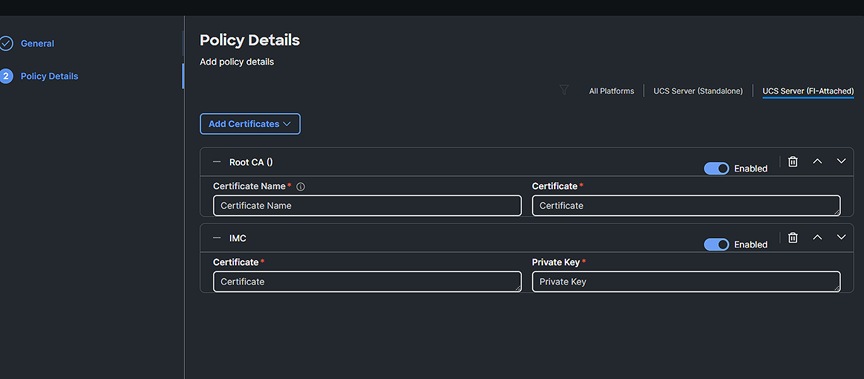
Task: Collapse the Root CA section
Action: click(x=217, y=162)
